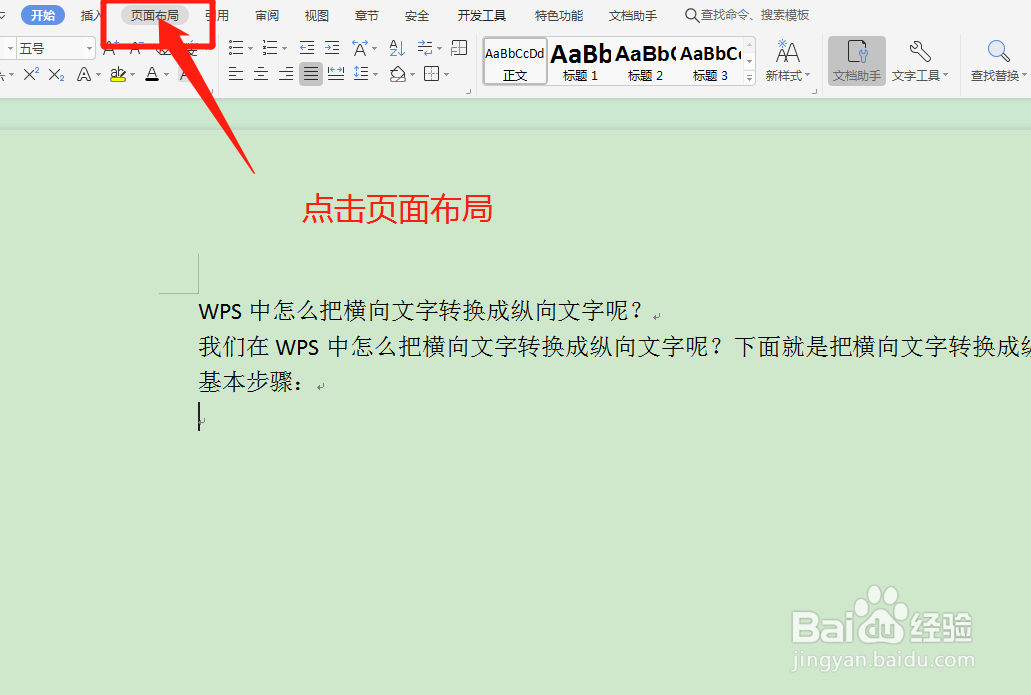Open the styles pane dialog launcher
The height and width of the screenshot is (695, 1031).
tap(814, 92)
